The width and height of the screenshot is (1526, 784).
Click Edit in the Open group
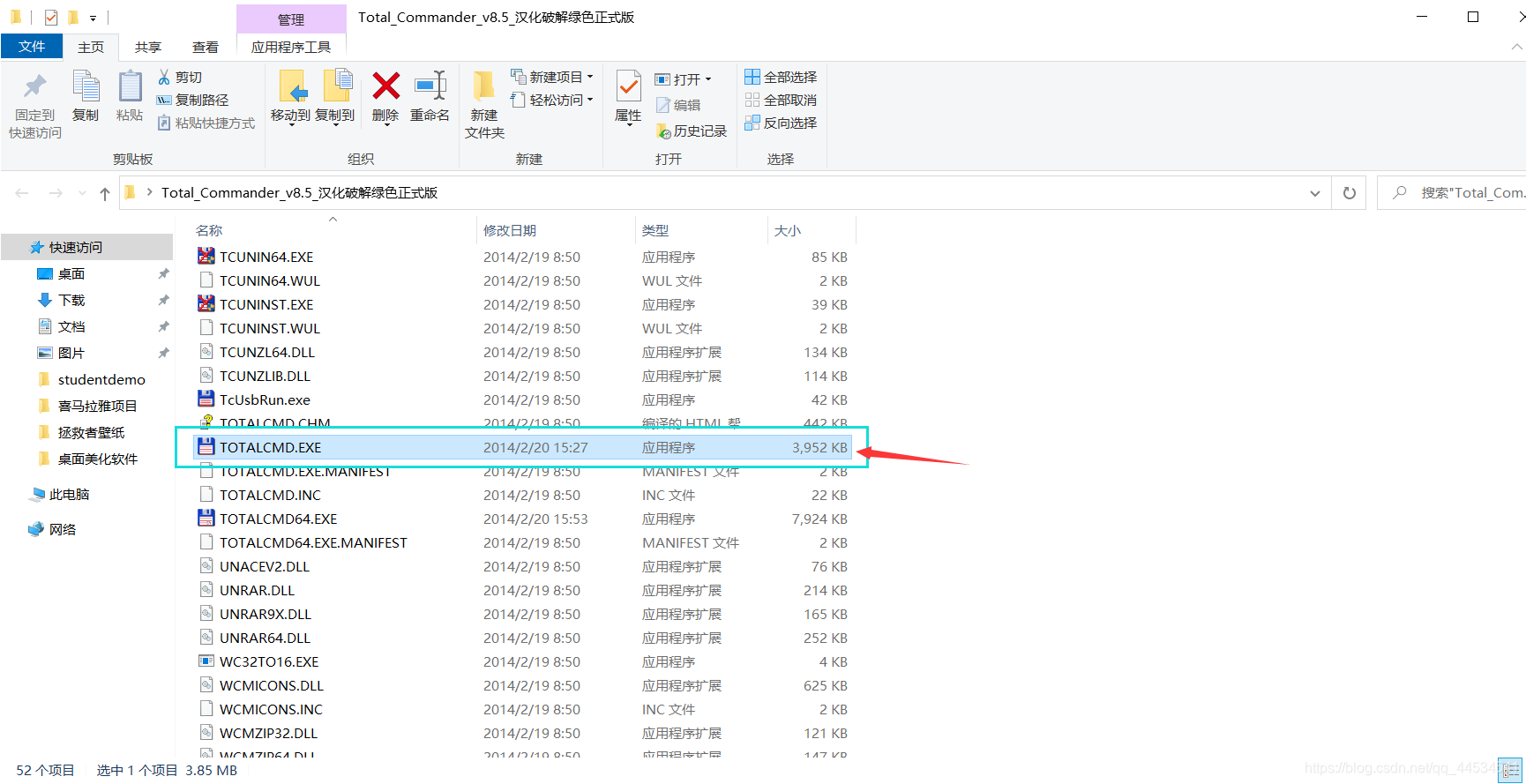(x=678, y=106)
